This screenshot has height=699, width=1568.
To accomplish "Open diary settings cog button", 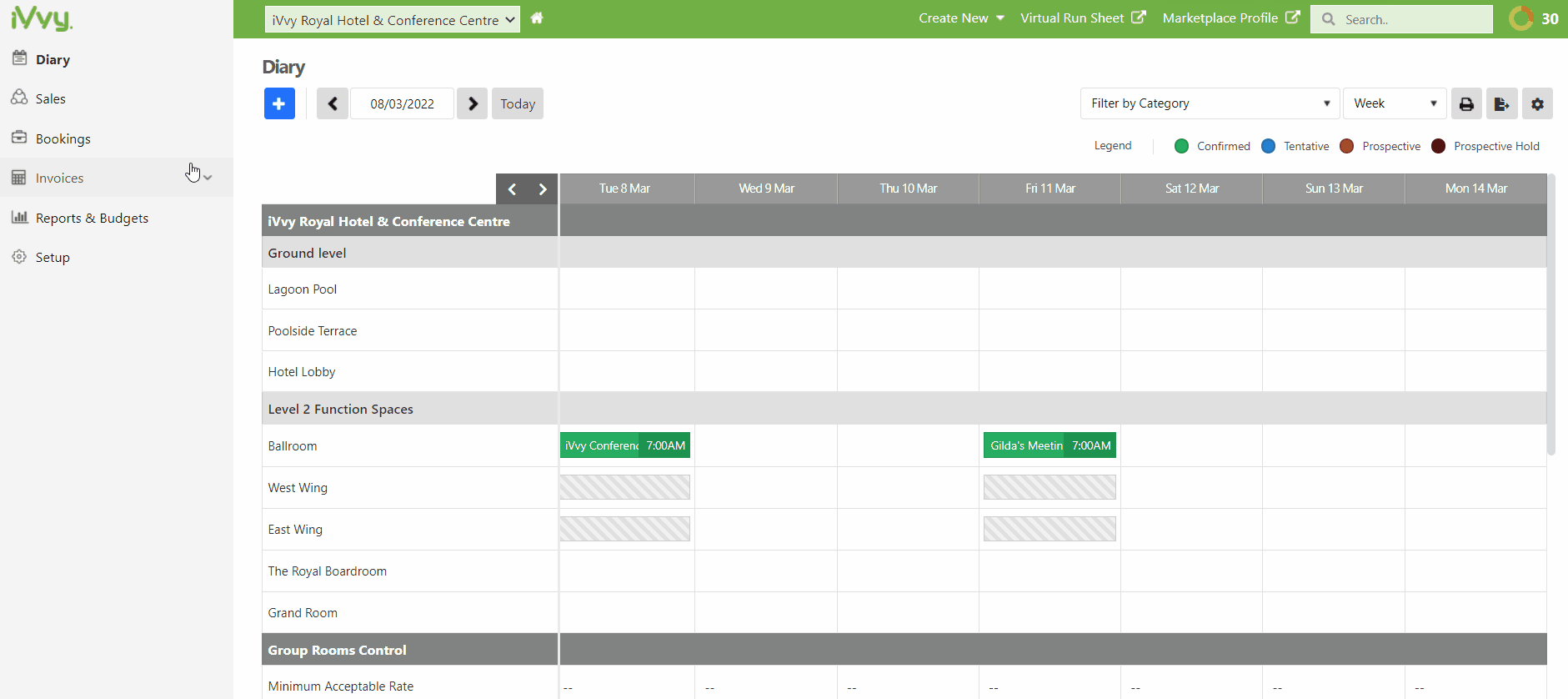I will pos(1537,103).
